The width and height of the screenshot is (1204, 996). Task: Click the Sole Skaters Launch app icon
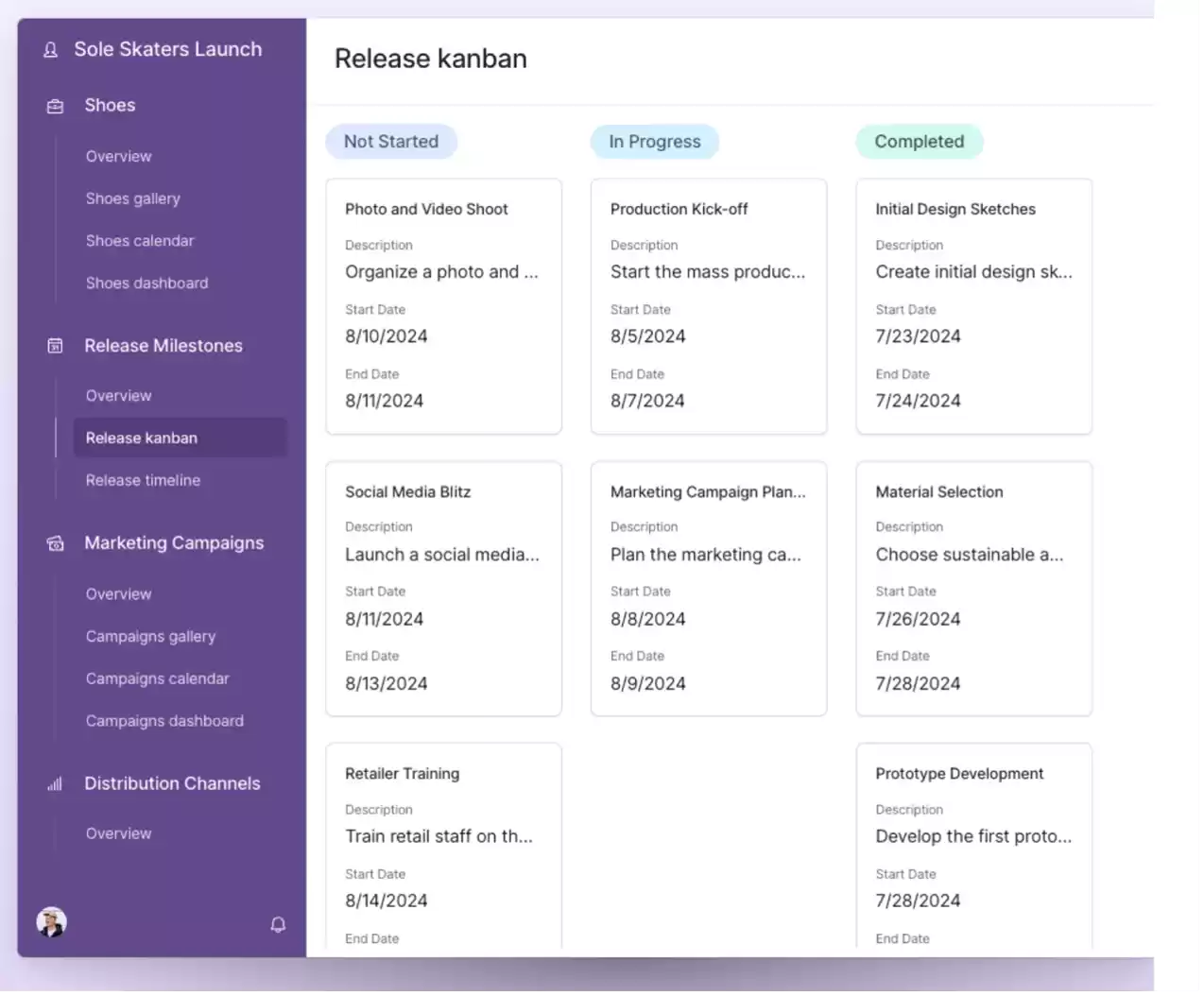point(51,50)
